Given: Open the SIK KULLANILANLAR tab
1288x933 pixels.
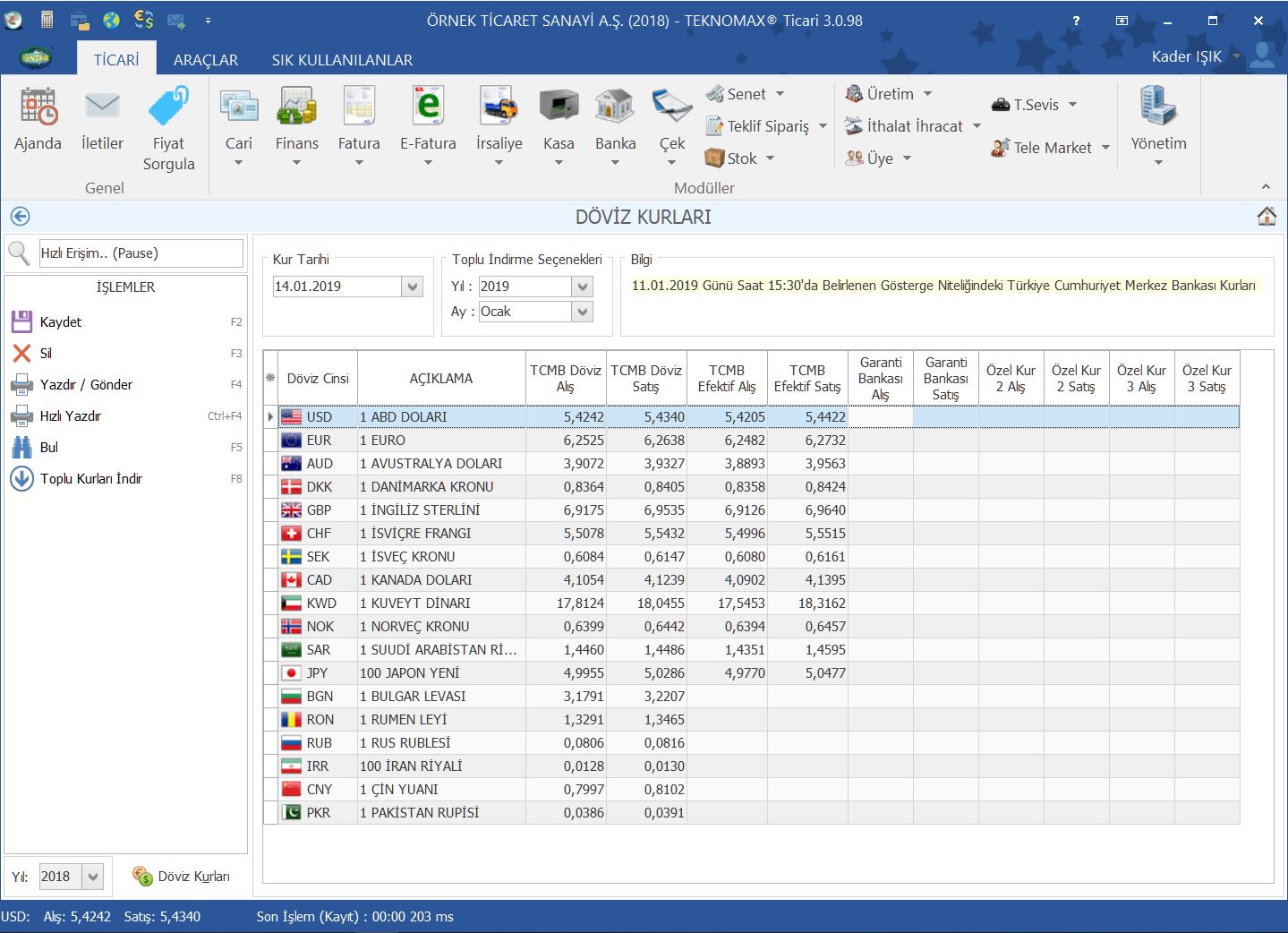Looking at the screenshot, I should [x=342, y=60].
